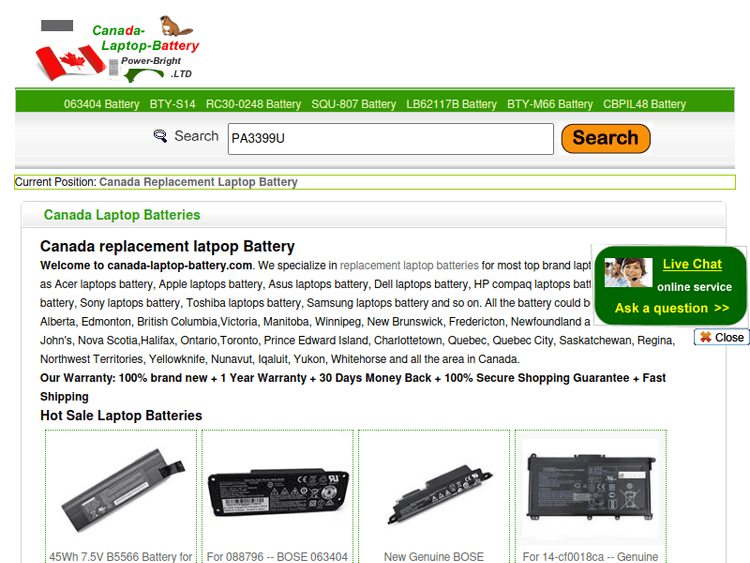Open the BTY-M66 Battery menu link
This screenshot has height=563, width=750.
pos(550,104)
